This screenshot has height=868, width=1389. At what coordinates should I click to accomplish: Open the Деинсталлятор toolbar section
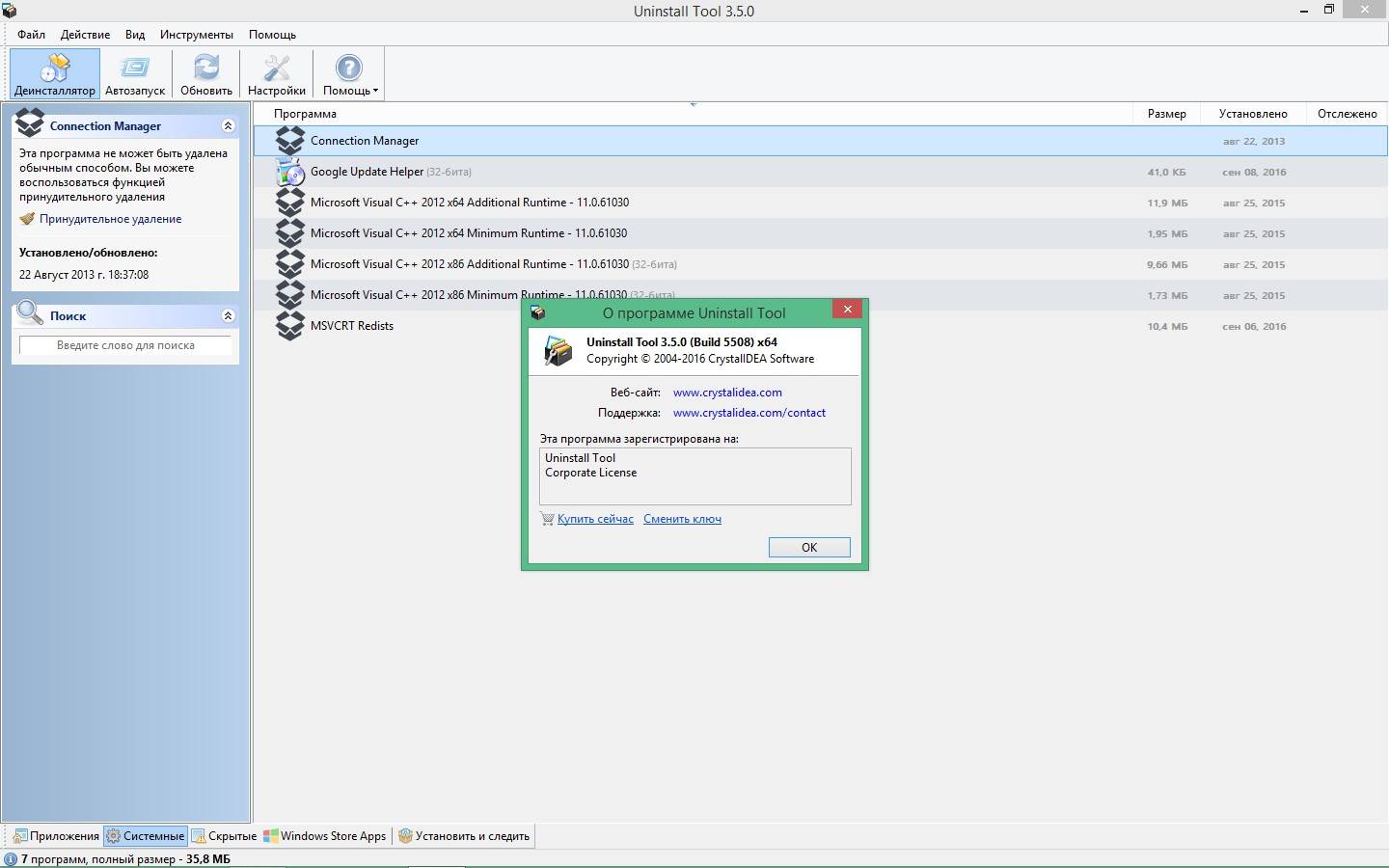[x=55, y=73]
